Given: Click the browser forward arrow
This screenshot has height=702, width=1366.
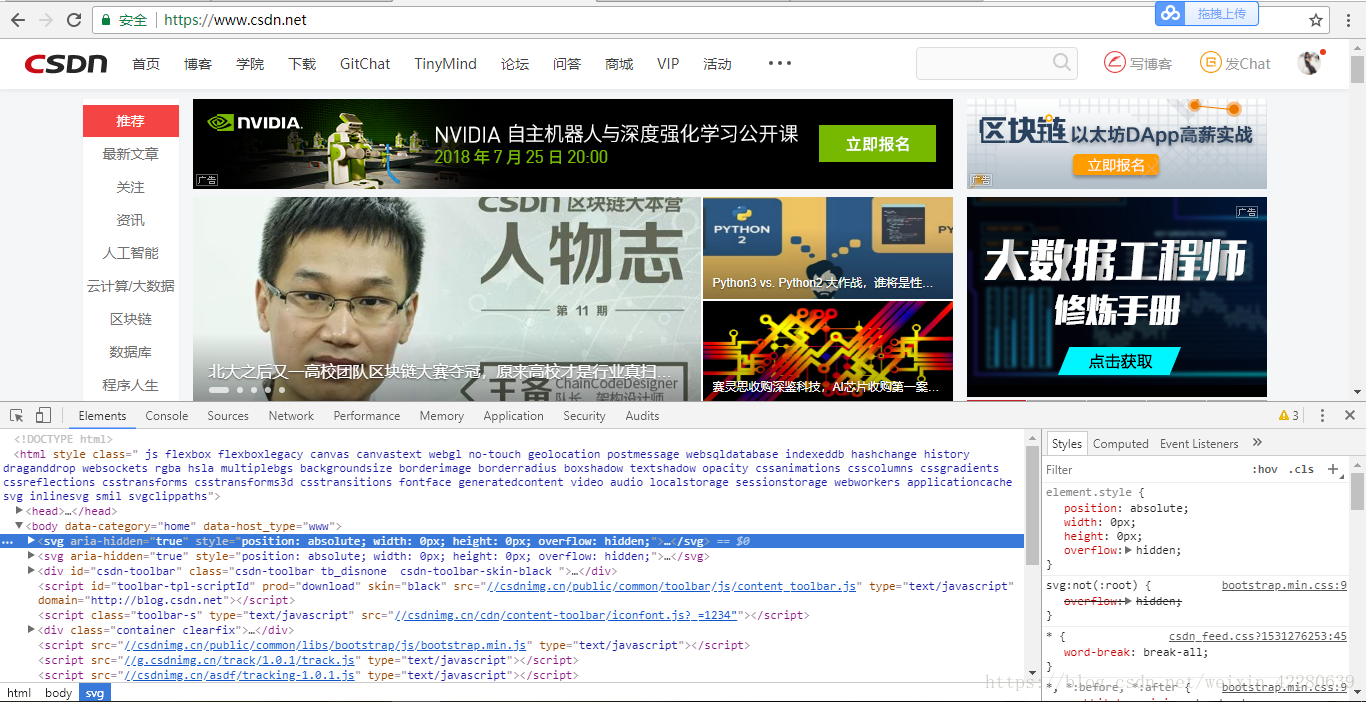Looking at the screenshot, I should pyautogui.click(x=46, y=20).
